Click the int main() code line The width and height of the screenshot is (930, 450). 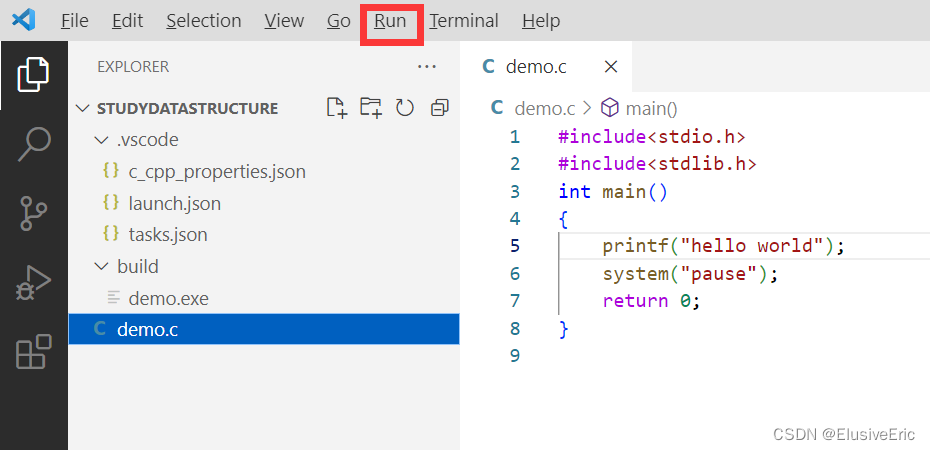click(x=613, y=192)
